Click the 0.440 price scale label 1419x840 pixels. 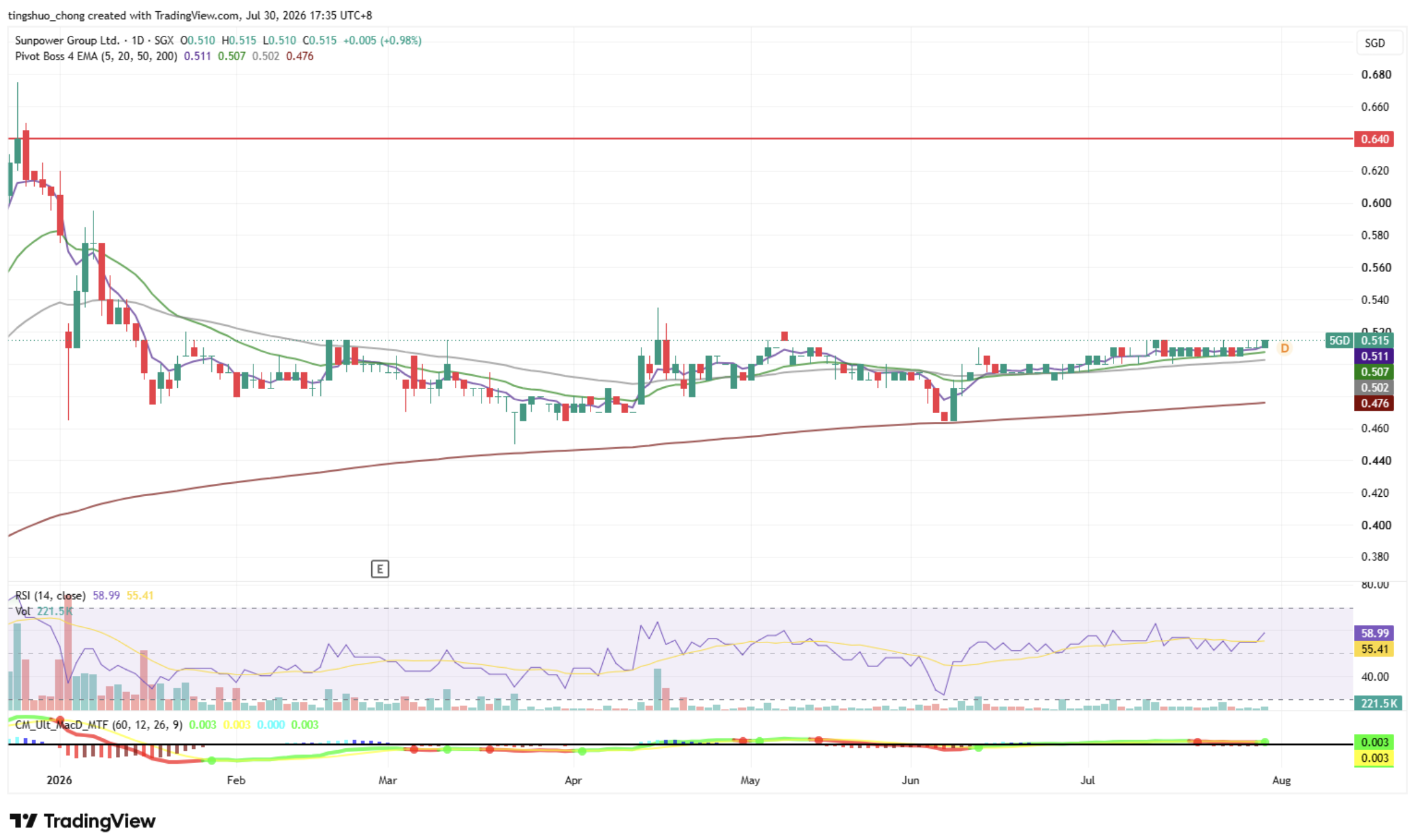tap(1376, 460)
